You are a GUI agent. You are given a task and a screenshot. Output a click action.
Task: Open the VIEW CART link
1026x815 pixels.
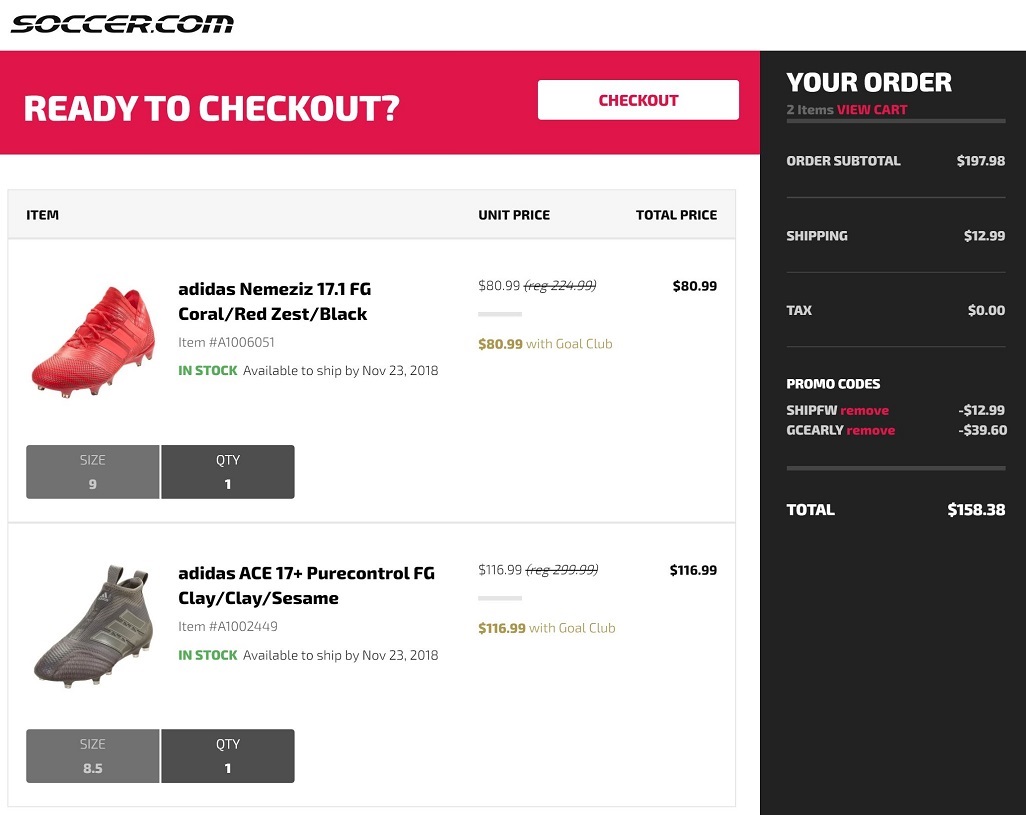872,110
